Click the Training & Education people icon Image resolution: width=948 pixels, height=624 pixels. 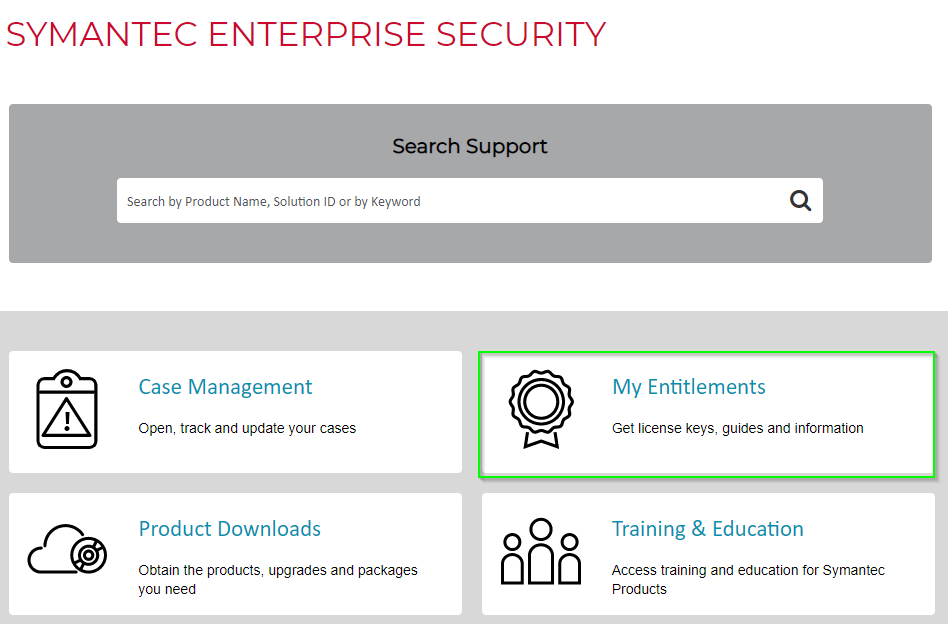541,551
